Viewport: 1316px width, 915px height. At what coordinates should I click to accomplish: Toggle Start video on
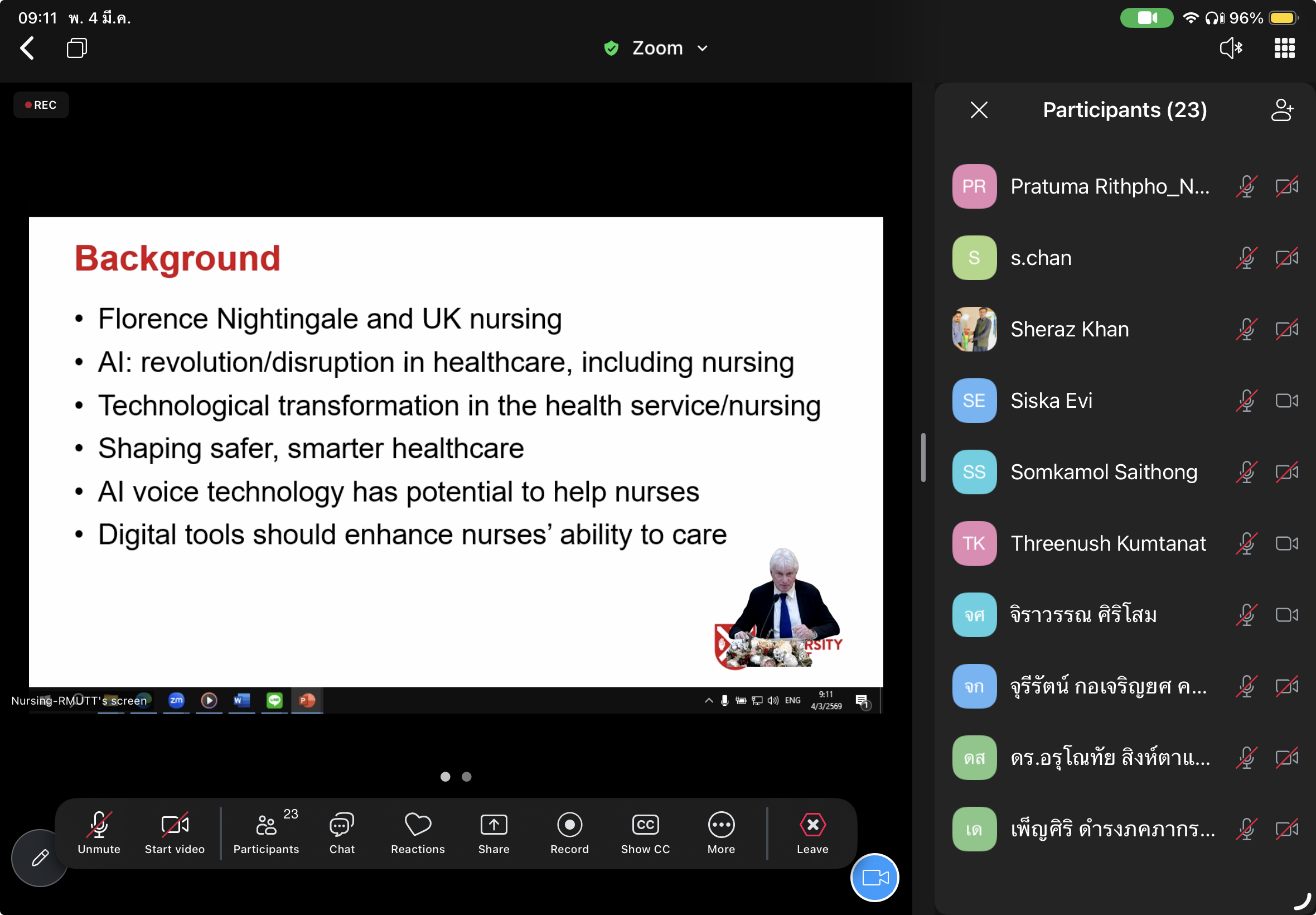tap(175, 832)
